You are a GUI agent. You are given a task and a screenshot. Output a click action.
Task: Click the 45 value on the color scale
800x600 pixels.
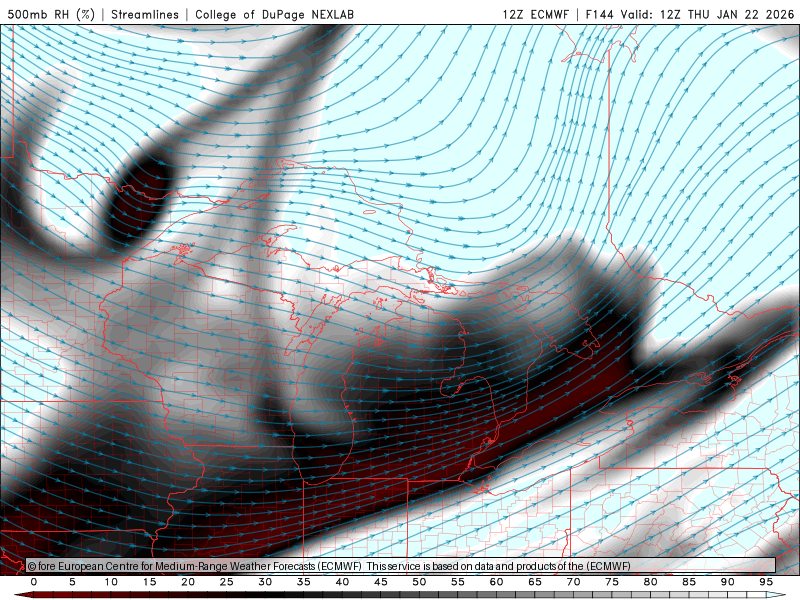pos(381,582)
